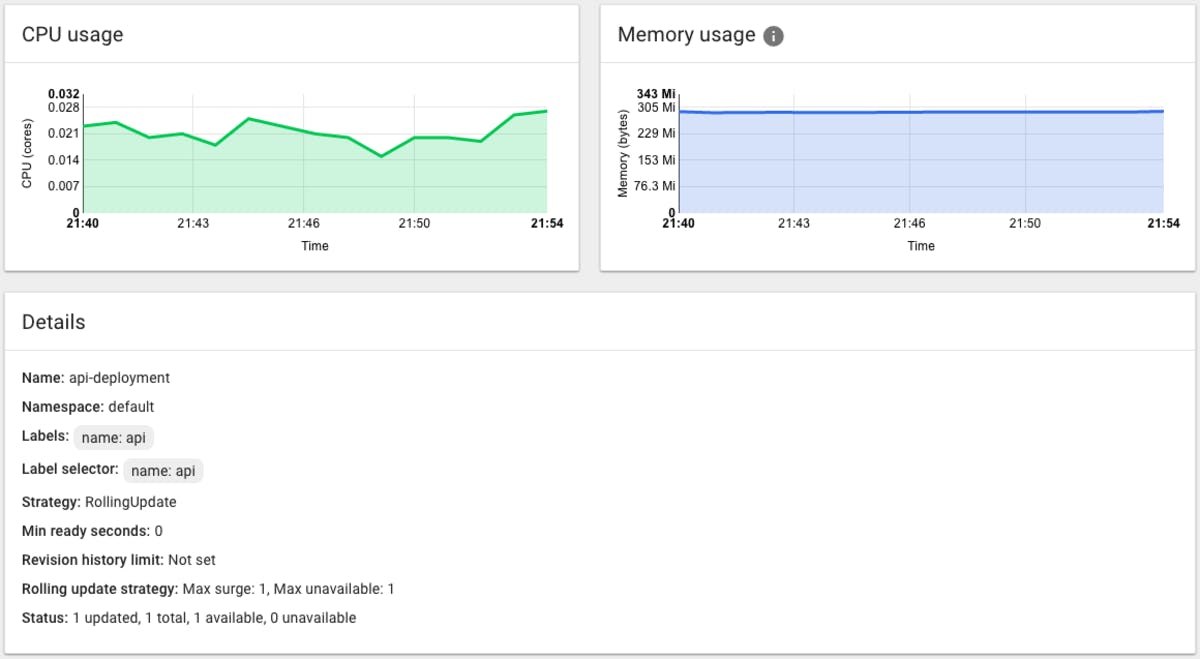
Task: Click 21:50 on the Memory chart time axis
Action: click(x=1025, y=224)
